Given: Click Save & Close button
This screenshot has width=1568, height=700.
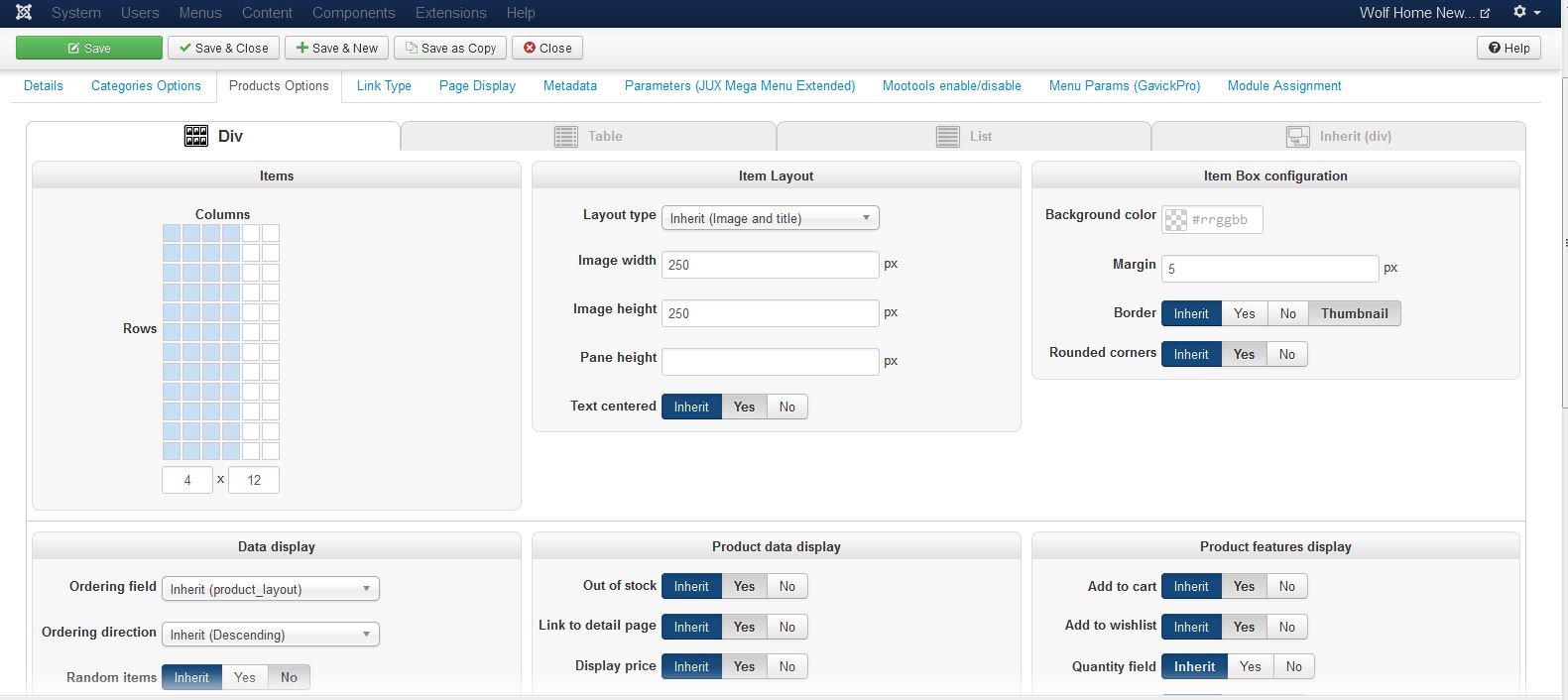Looking at the screenshot, I should coord(223,48).
